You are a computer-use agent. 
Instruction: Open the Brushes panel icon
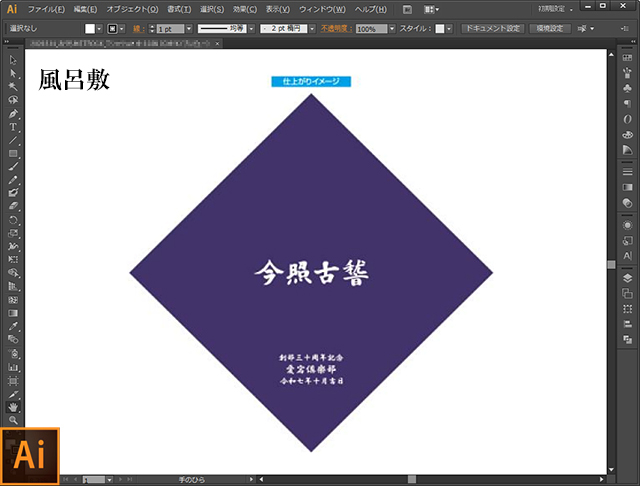[x=627, y=73]
